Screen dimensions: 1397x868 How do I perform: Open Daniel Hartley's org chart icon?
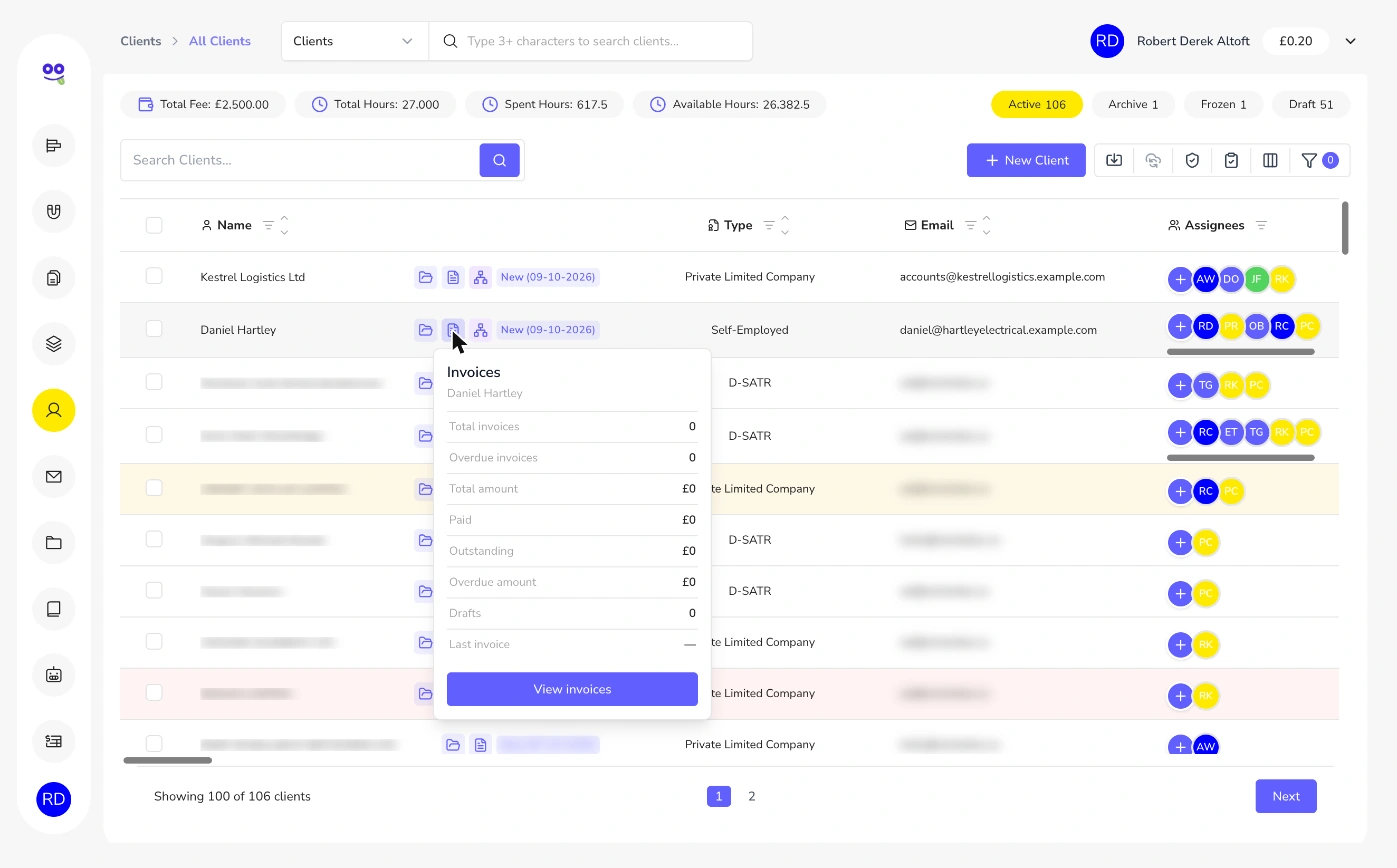[x=481, y=330]
